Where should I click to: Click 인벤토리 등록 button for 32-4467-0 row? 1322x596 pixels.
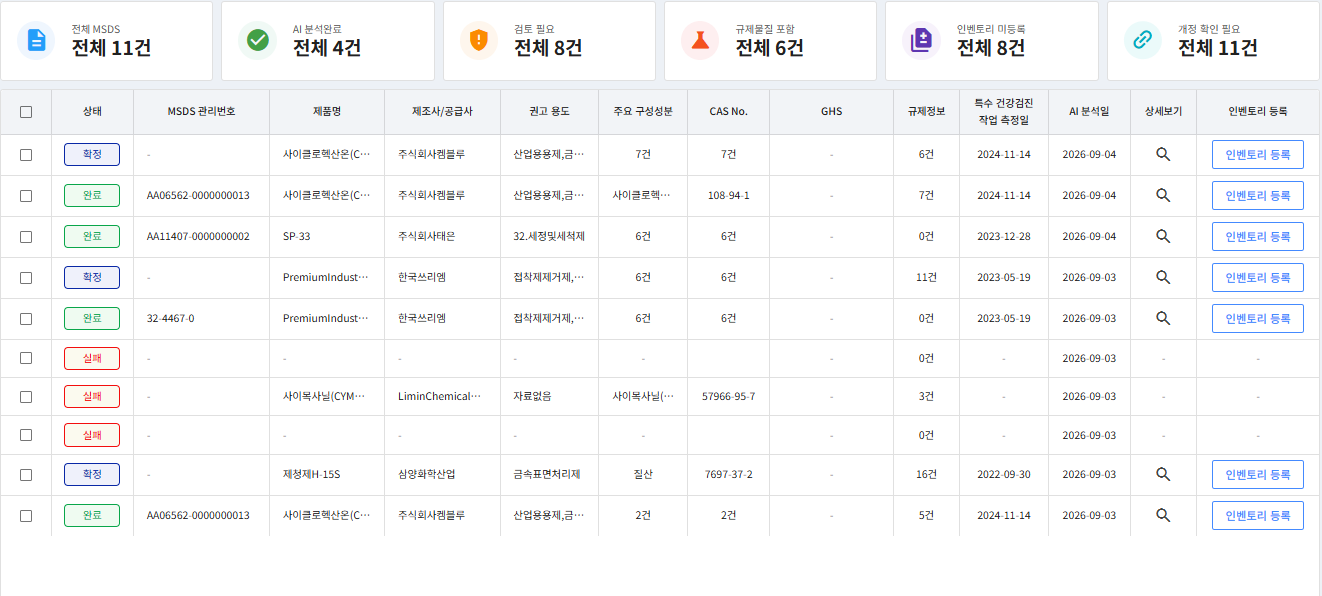(1257, 318)
